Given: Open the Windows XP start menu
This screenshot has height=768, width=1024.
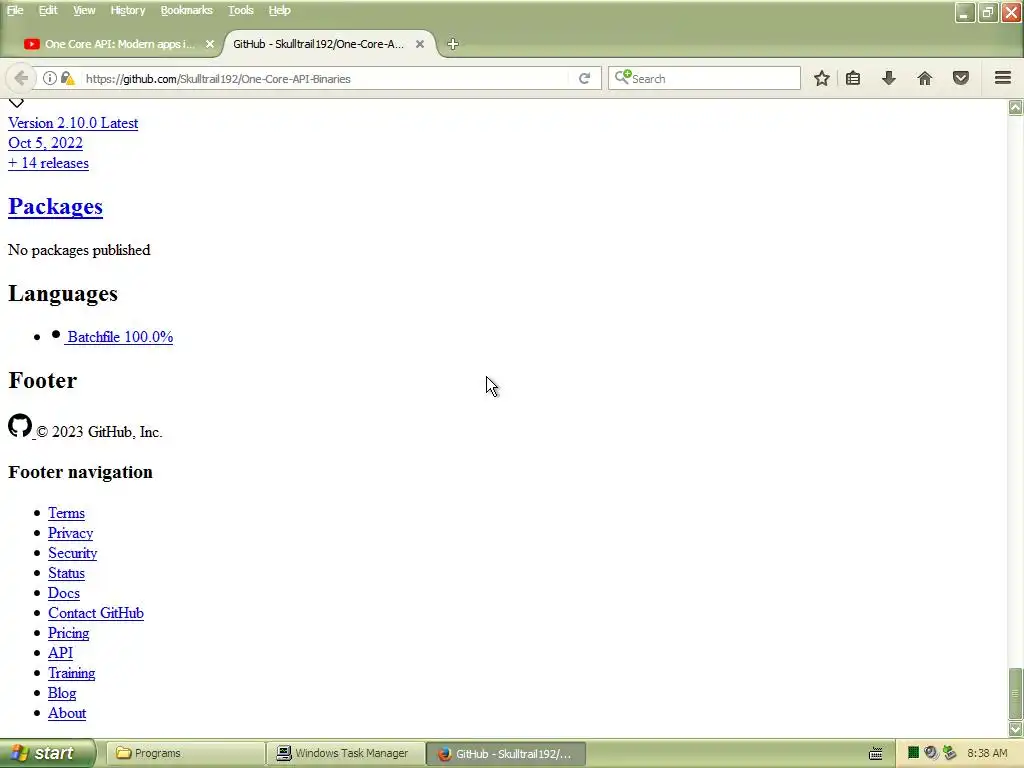Looking at the screenshot, I should 47,754.
